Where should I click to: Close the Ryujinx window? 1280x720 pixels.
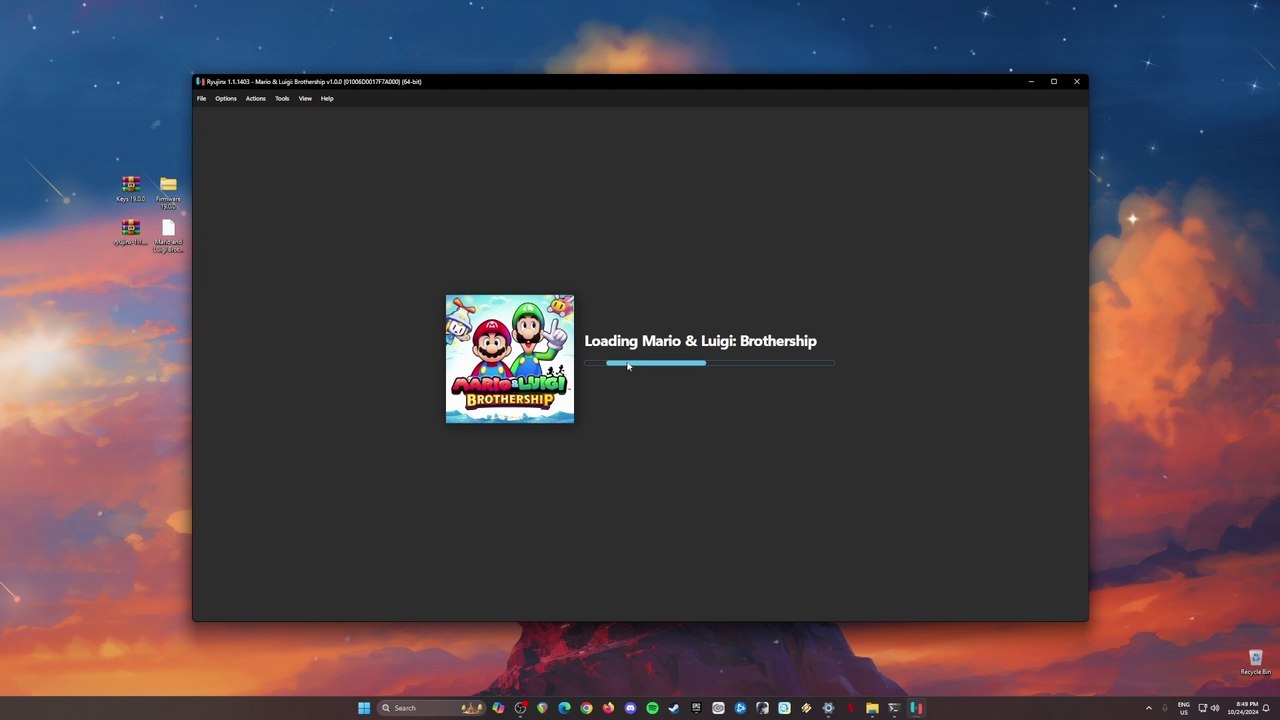[x=1077, y=82]
